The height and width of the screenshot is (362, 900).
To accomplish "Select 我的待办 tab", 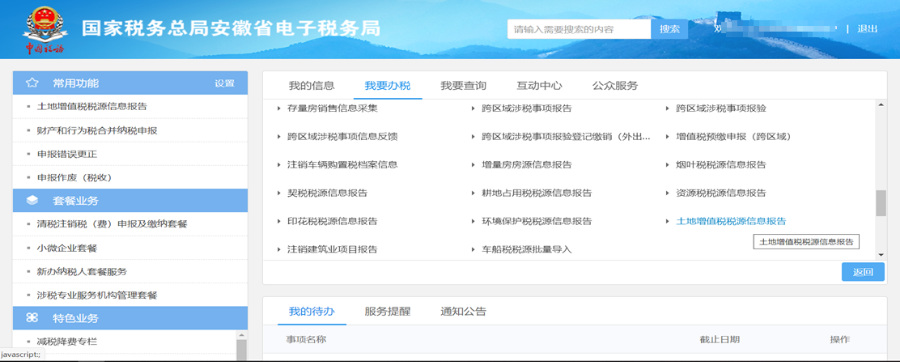I will [312, 312].
